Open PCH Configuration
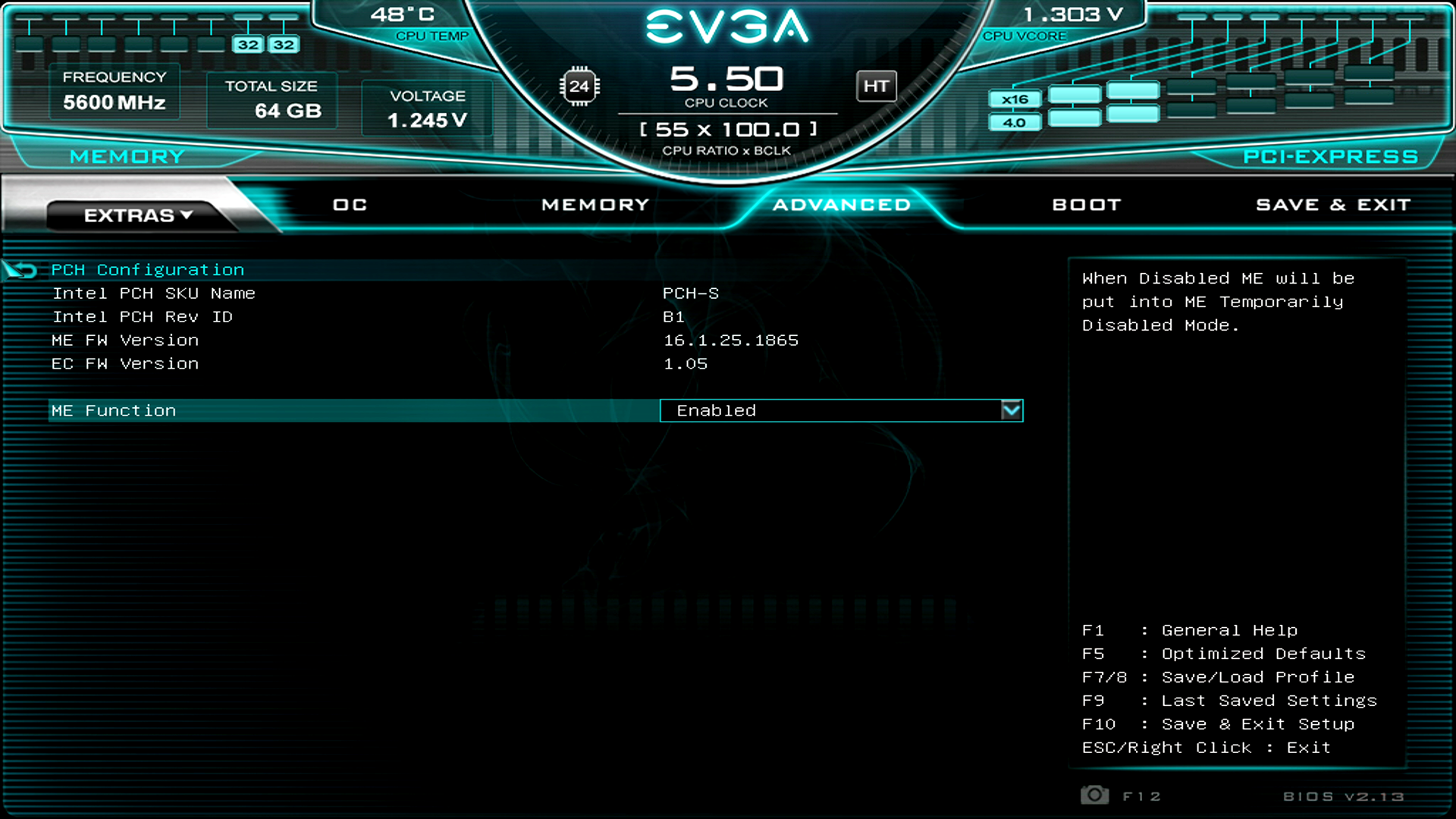Viewport: 1456px width, 819px height. point(148,269)
